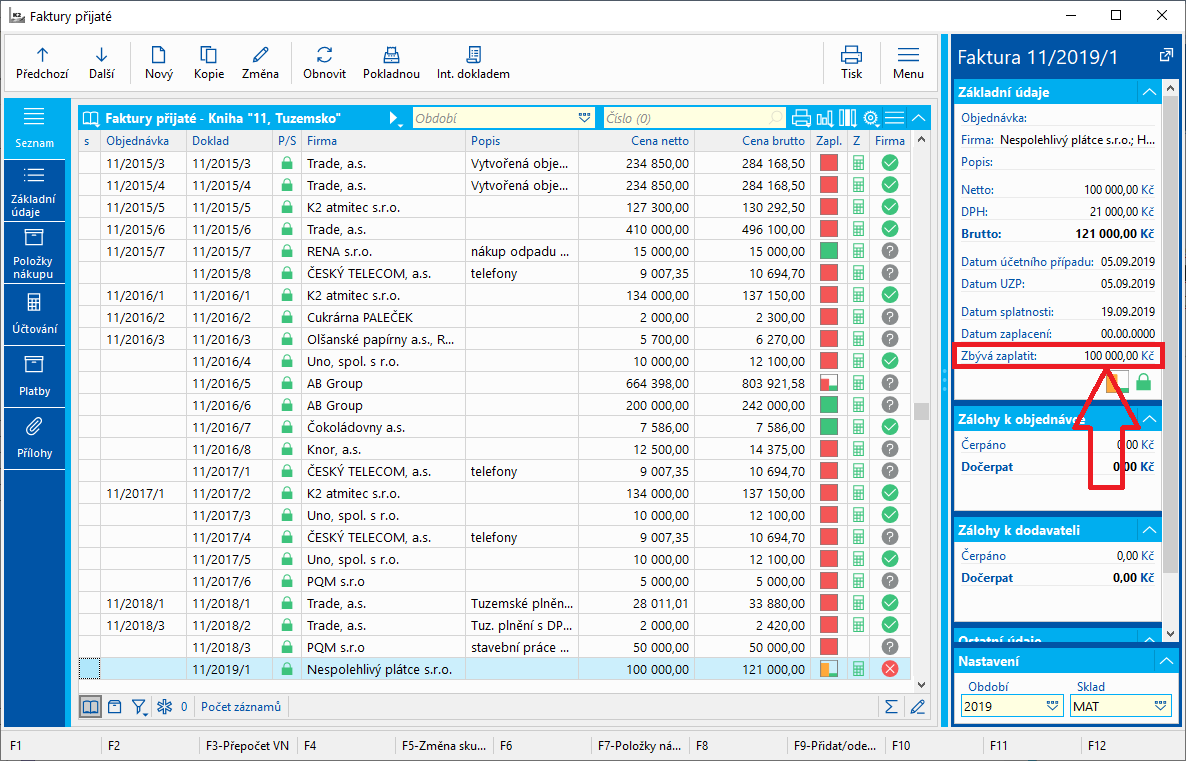Click the sum (Σ) icon below the table
This screenshot has height=761, width=1186.
[x=891, y=707]
